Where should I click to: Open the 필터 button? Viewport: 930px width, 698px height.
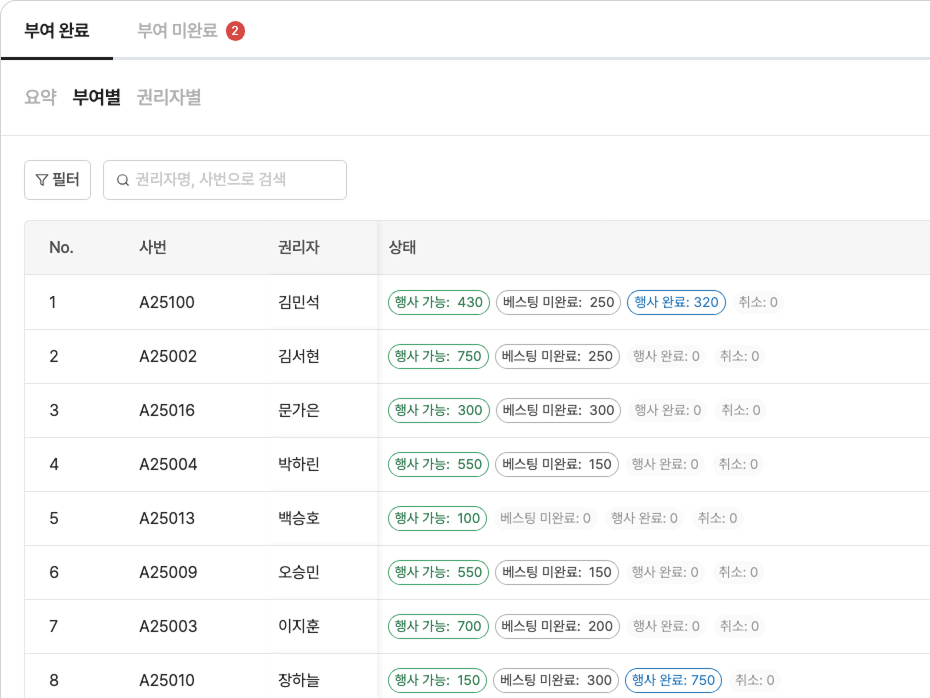(x=58, y=180)
